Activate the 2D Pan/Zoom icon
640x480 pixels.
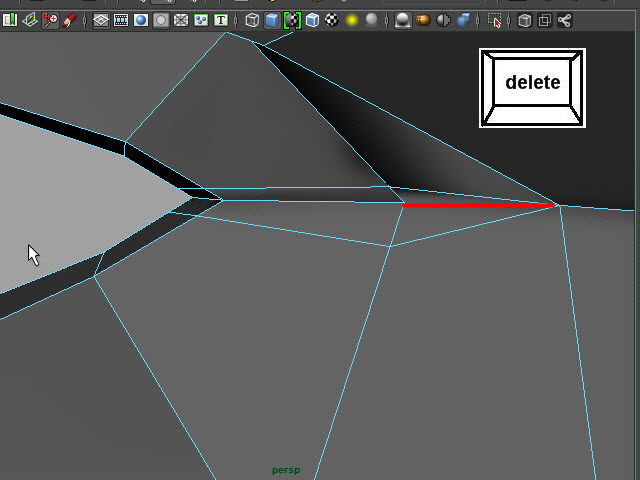[50, 20]
